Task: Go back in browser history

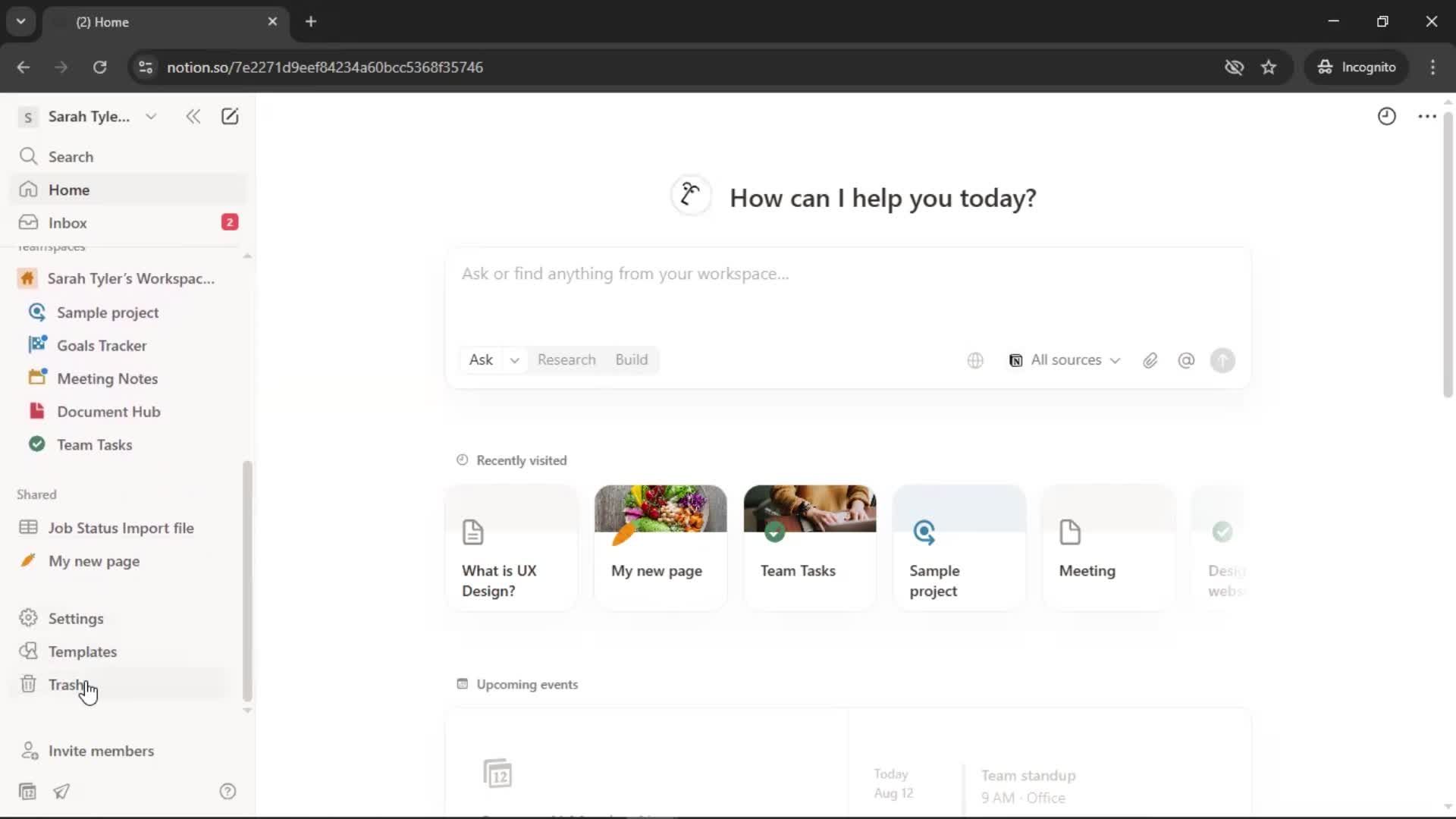Action: (24, 67)
